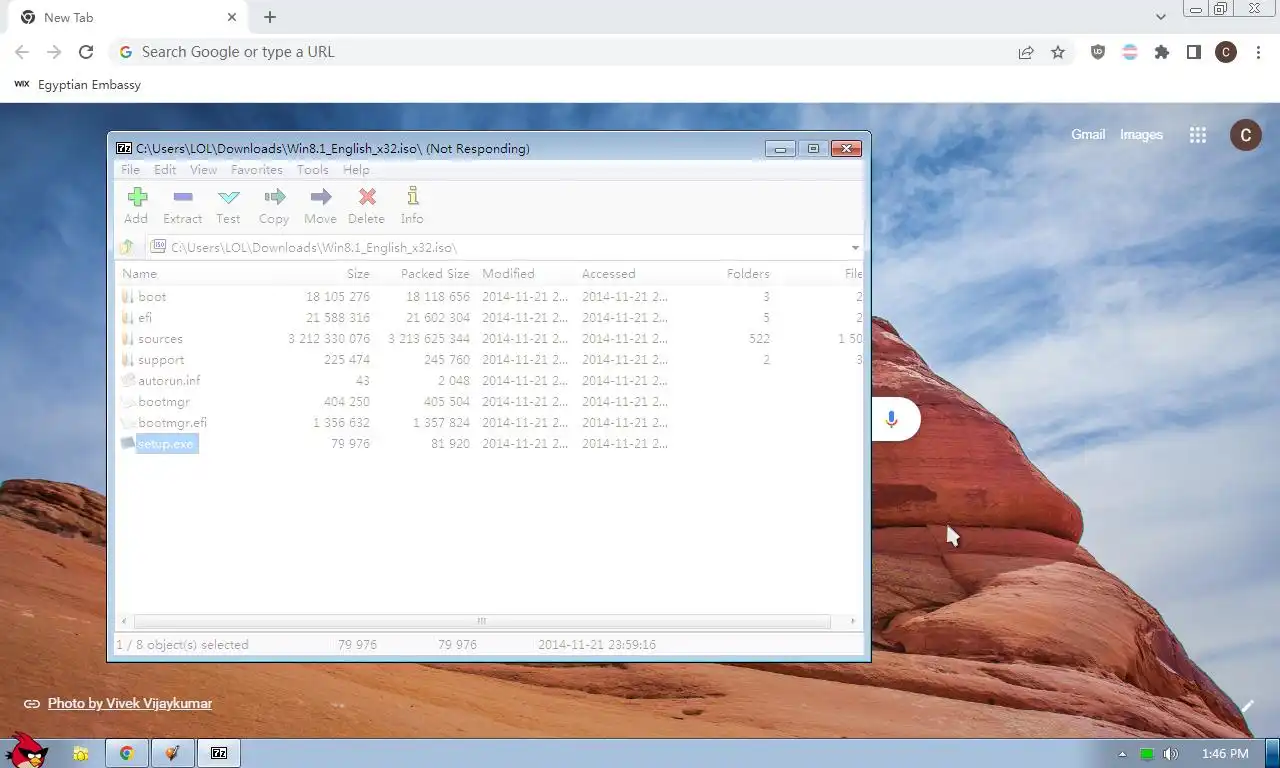Customize Chrome pencil icon
Image resolution: width=1280 pixels, height=768 pixels.
click(x=1247, y=706)
